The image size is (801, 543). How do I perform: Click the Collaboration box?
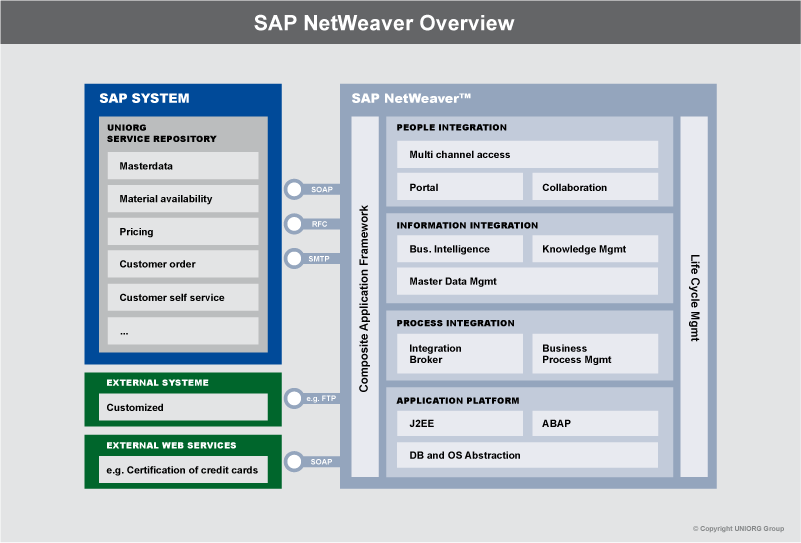coord(595,187)
